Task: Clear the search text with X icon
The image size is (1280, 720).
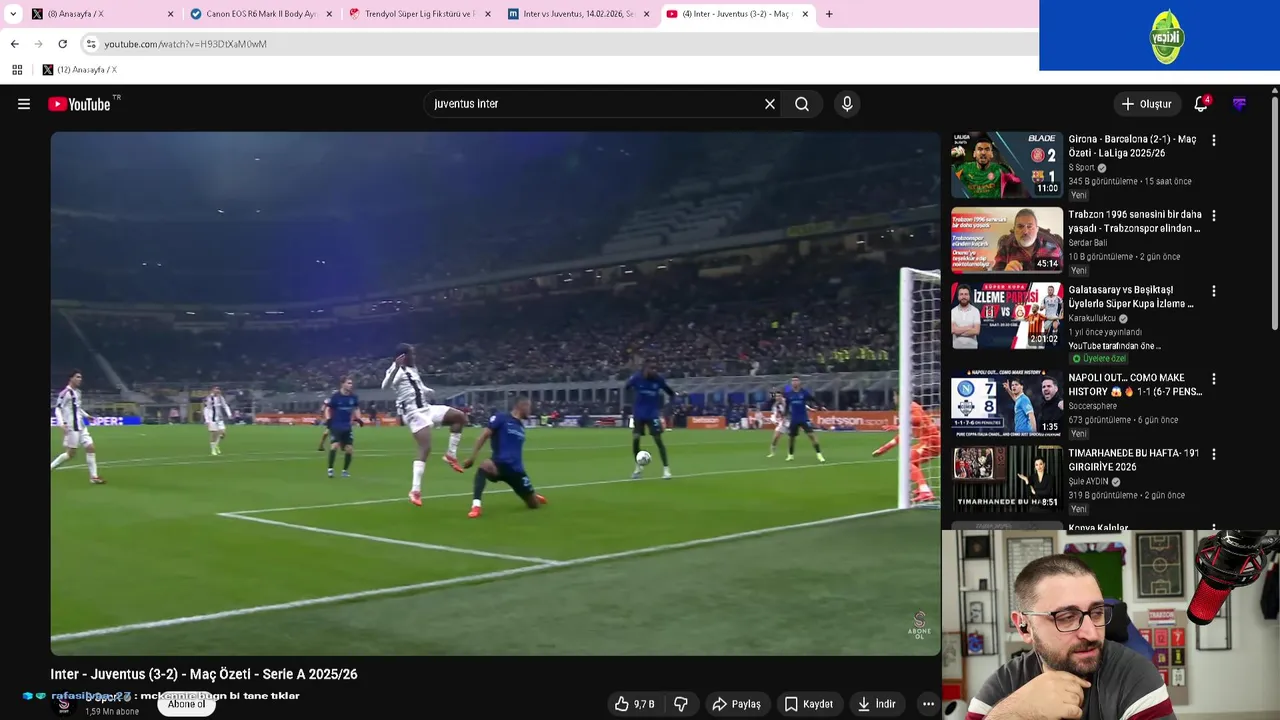Action: click(770, 104)
